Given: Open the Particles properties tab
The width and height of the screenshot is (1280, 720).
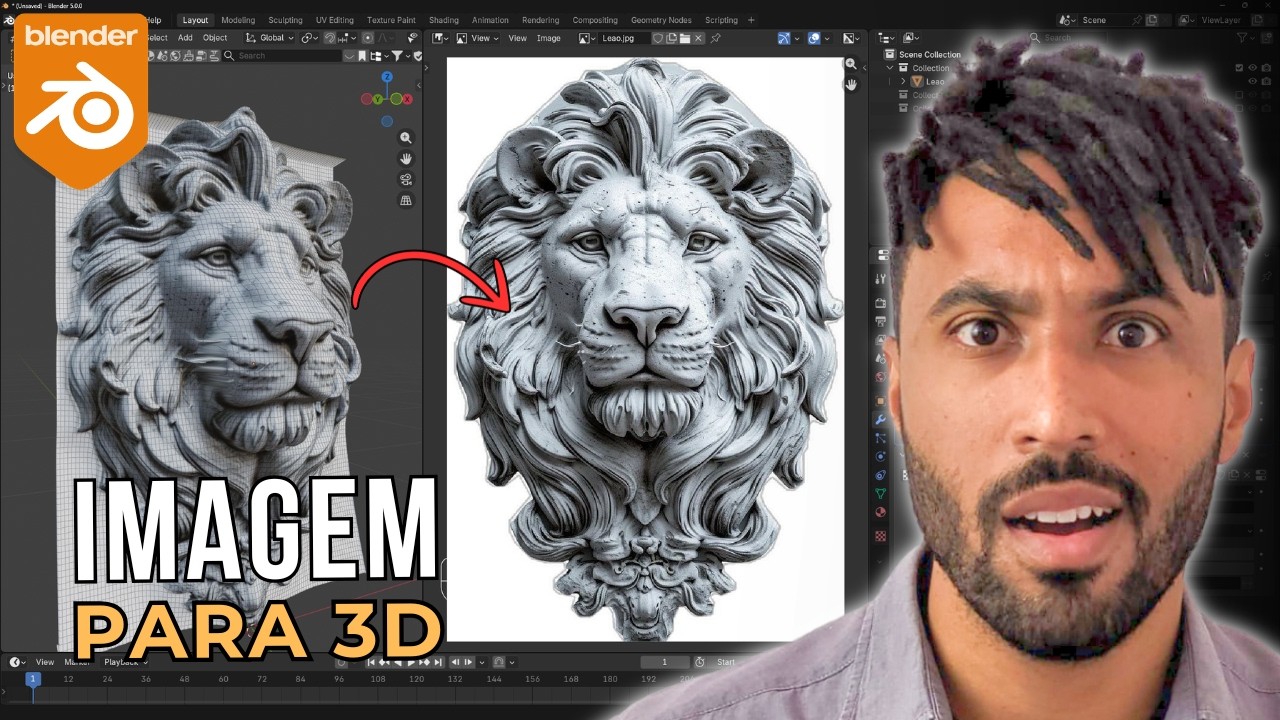Looking at the screenshot, I should [880, 438].
